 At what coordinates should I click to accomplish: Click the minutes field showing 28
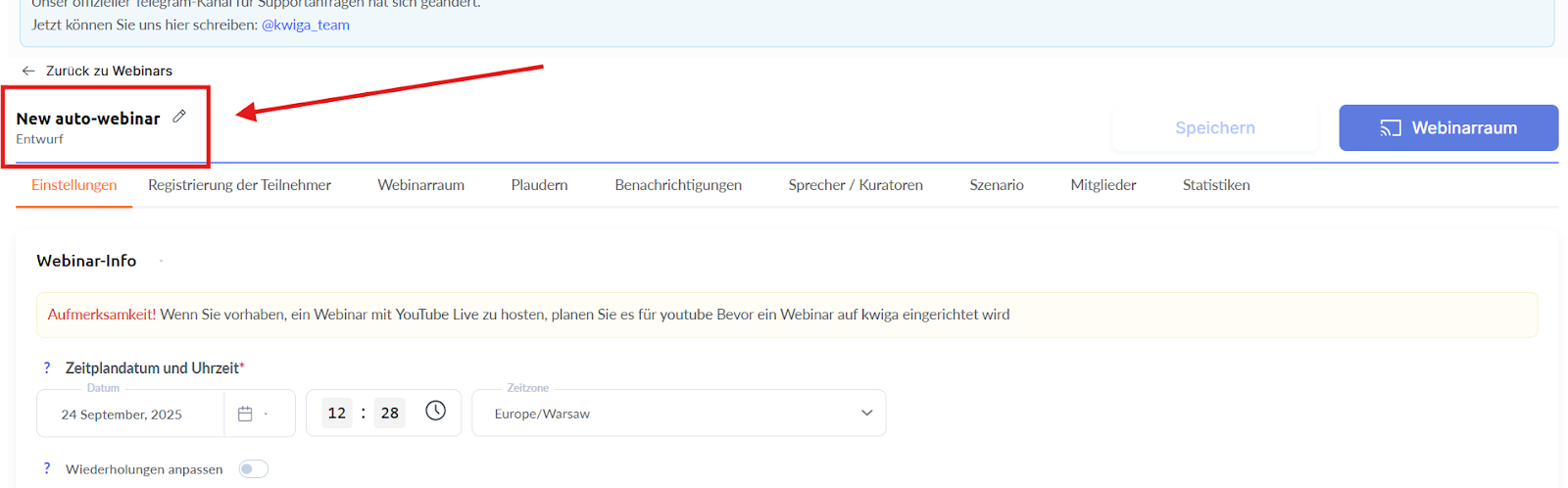(390, 414)
